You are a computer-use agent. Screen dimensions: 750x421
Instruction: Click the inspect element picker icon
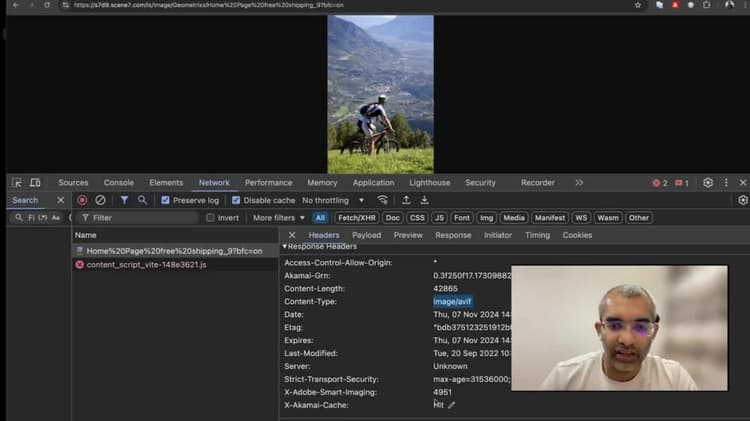click(x=17, y=183)
